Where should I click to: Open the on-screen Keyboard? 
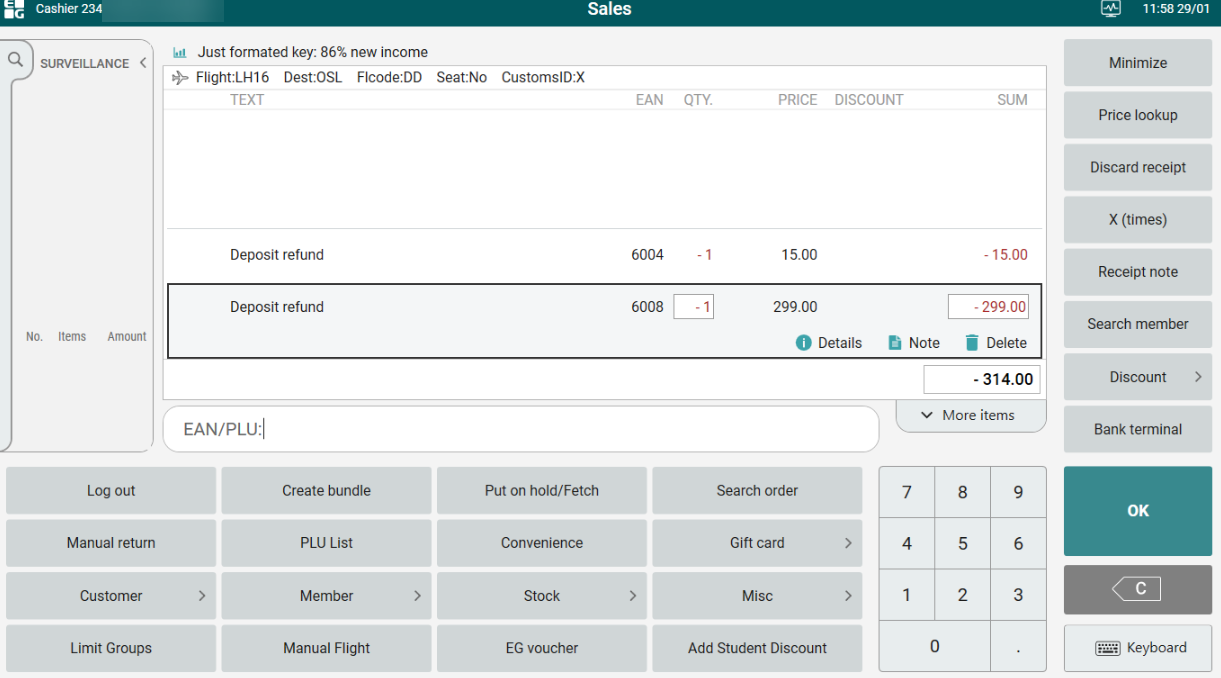[x=1138, y=648]
